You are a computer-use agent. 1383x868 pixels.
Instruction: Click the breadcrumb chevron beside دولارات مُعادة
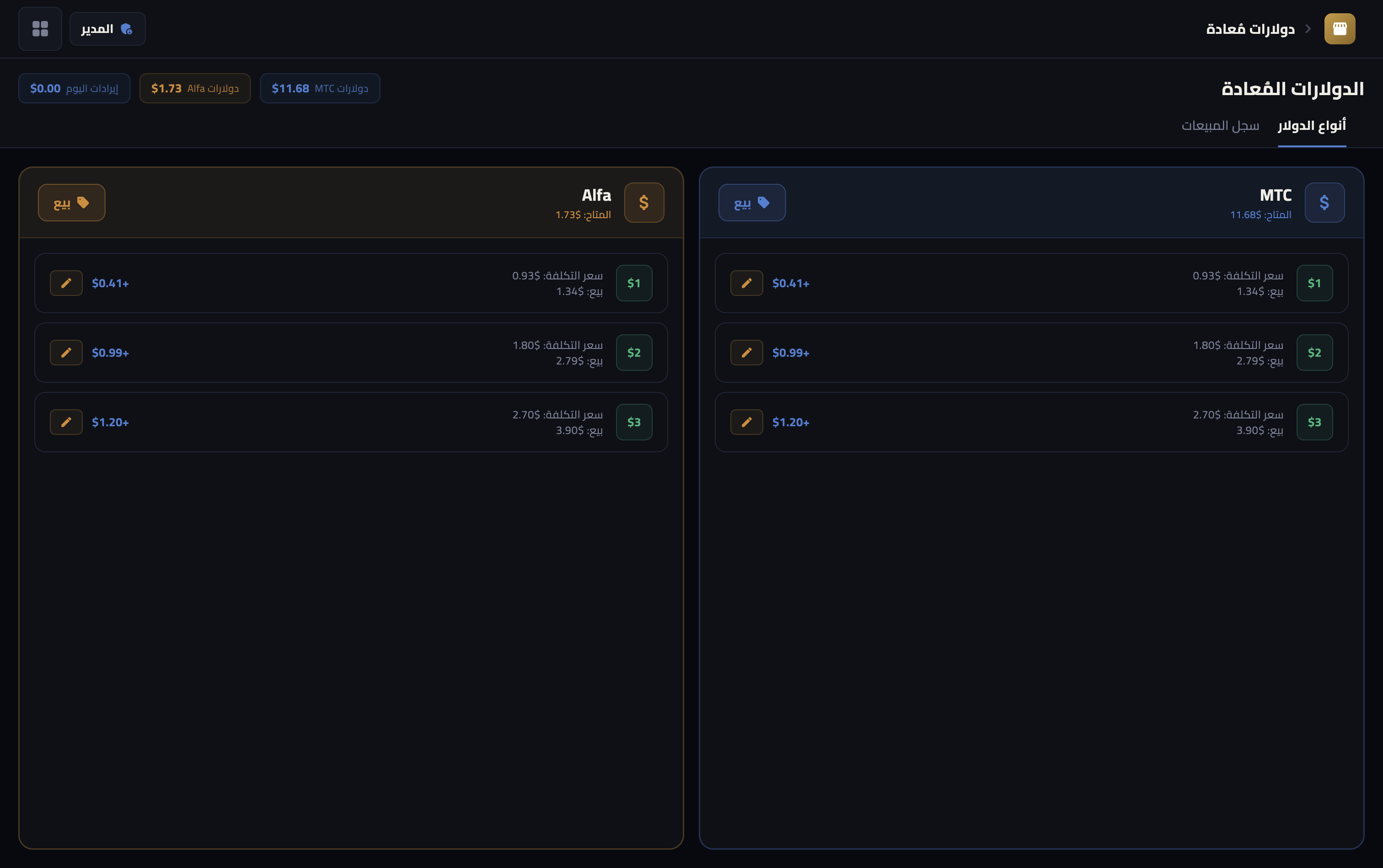pos(1308,29)
